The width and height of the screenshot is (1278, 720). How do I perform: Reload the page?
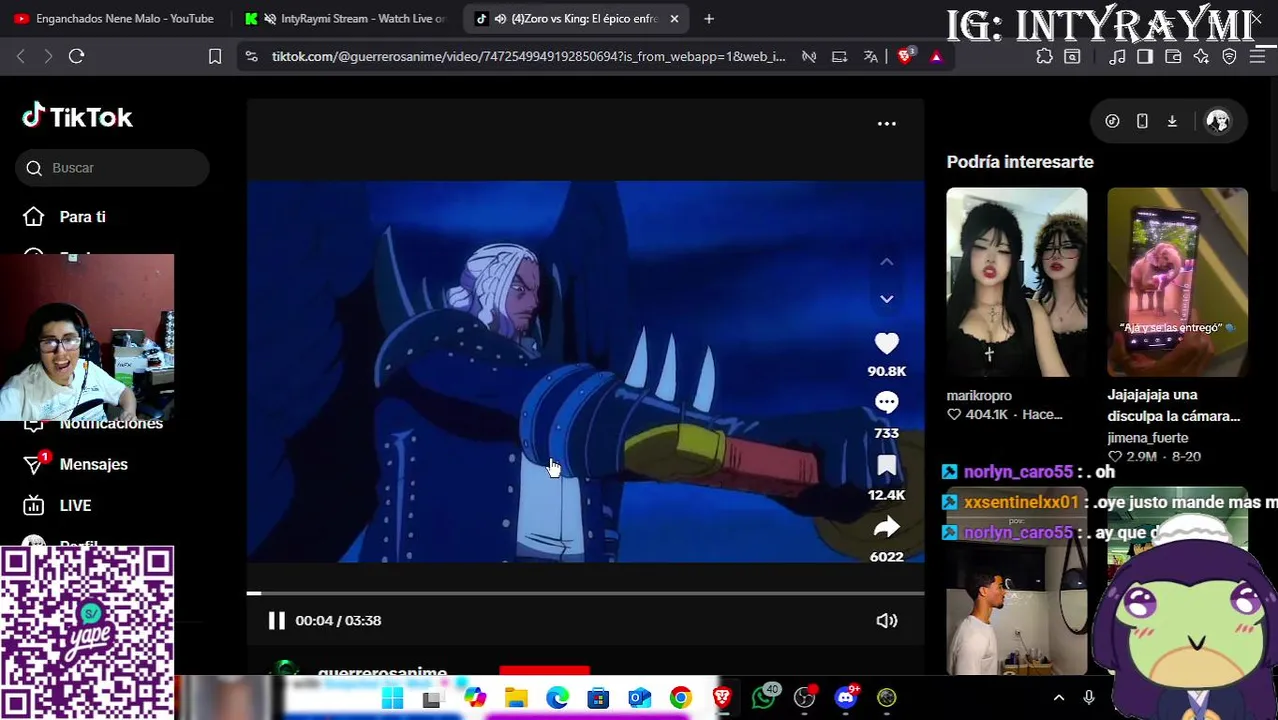click(x=76, y=57)
